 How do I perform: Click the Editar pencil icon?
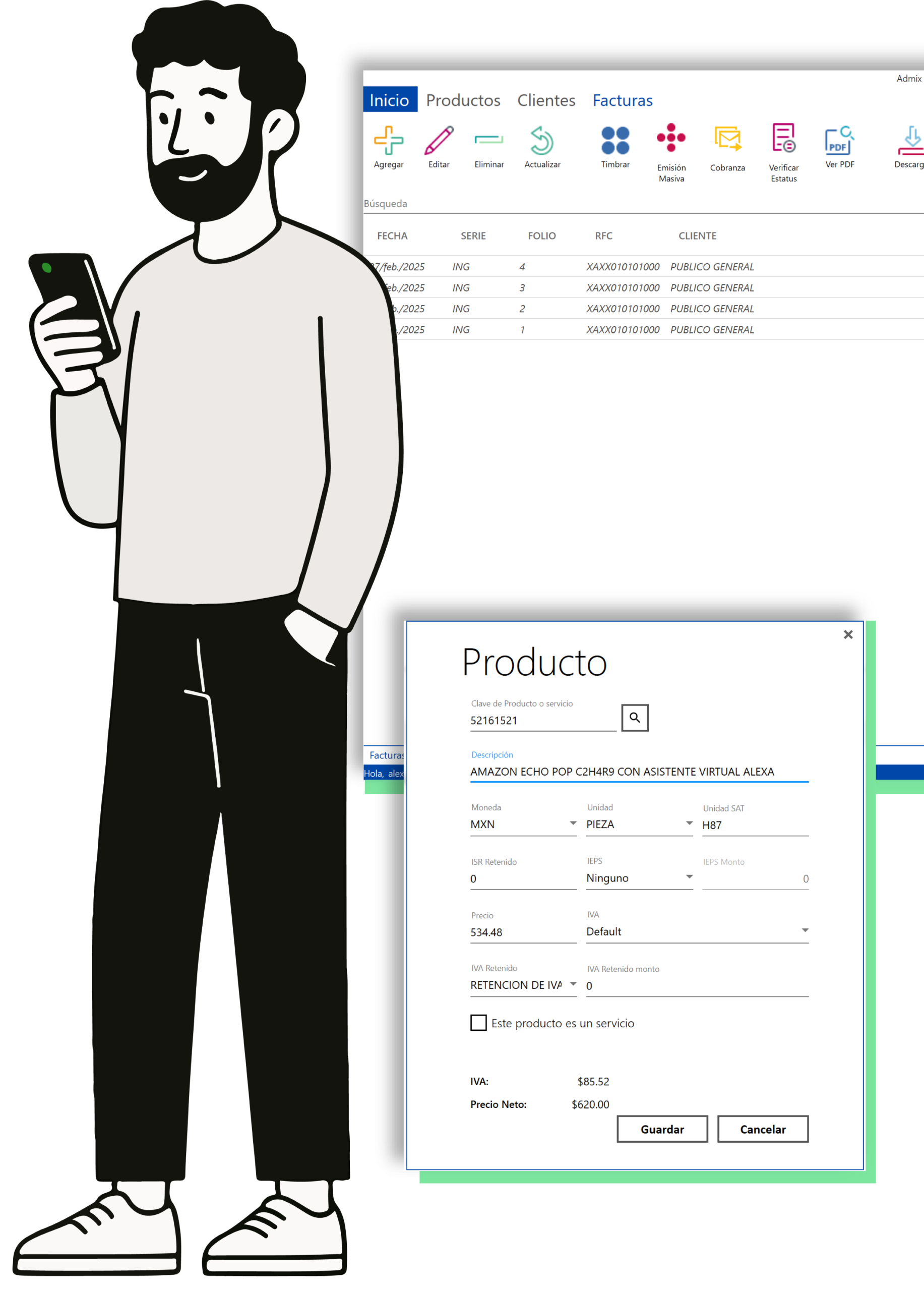point(439,141)
